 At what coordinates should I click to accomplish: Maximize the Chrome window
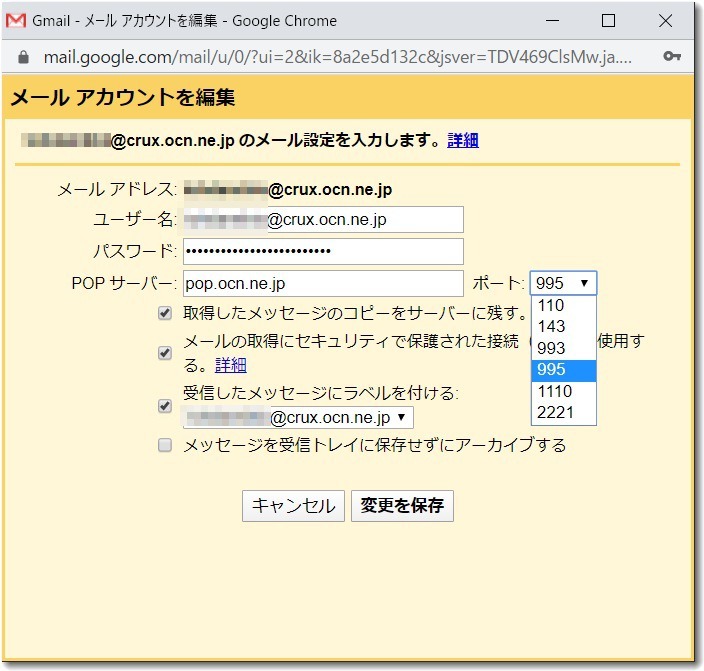(608, 21)
